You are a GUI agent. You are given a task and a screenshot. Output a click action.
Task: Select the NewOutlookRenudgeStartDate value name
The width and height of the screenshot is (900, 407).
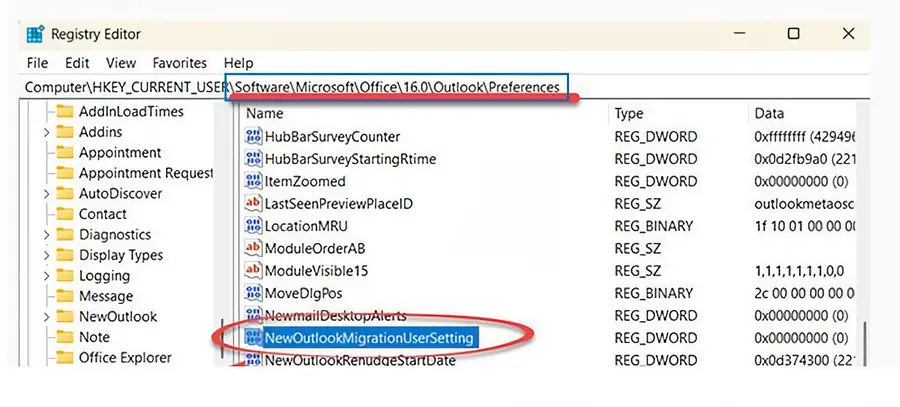click(360, 360)
